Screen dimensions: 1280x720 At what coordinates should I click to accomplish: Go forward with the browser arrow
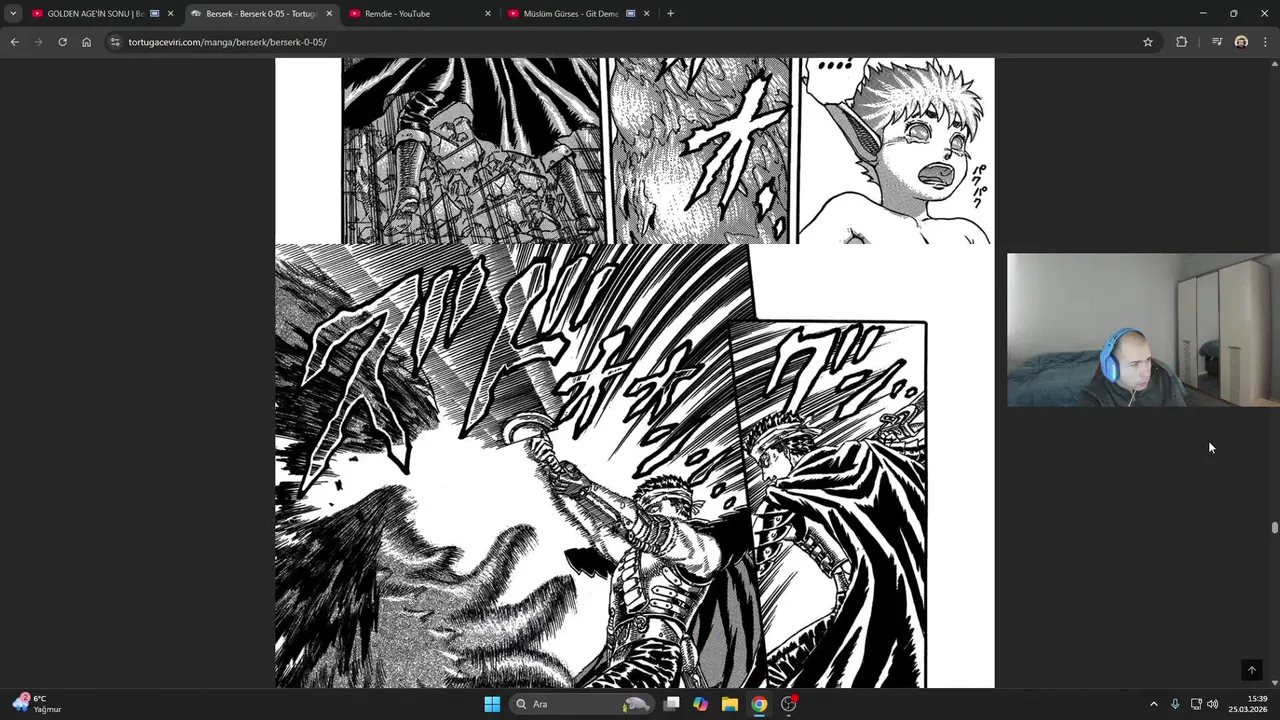(38, 42)
